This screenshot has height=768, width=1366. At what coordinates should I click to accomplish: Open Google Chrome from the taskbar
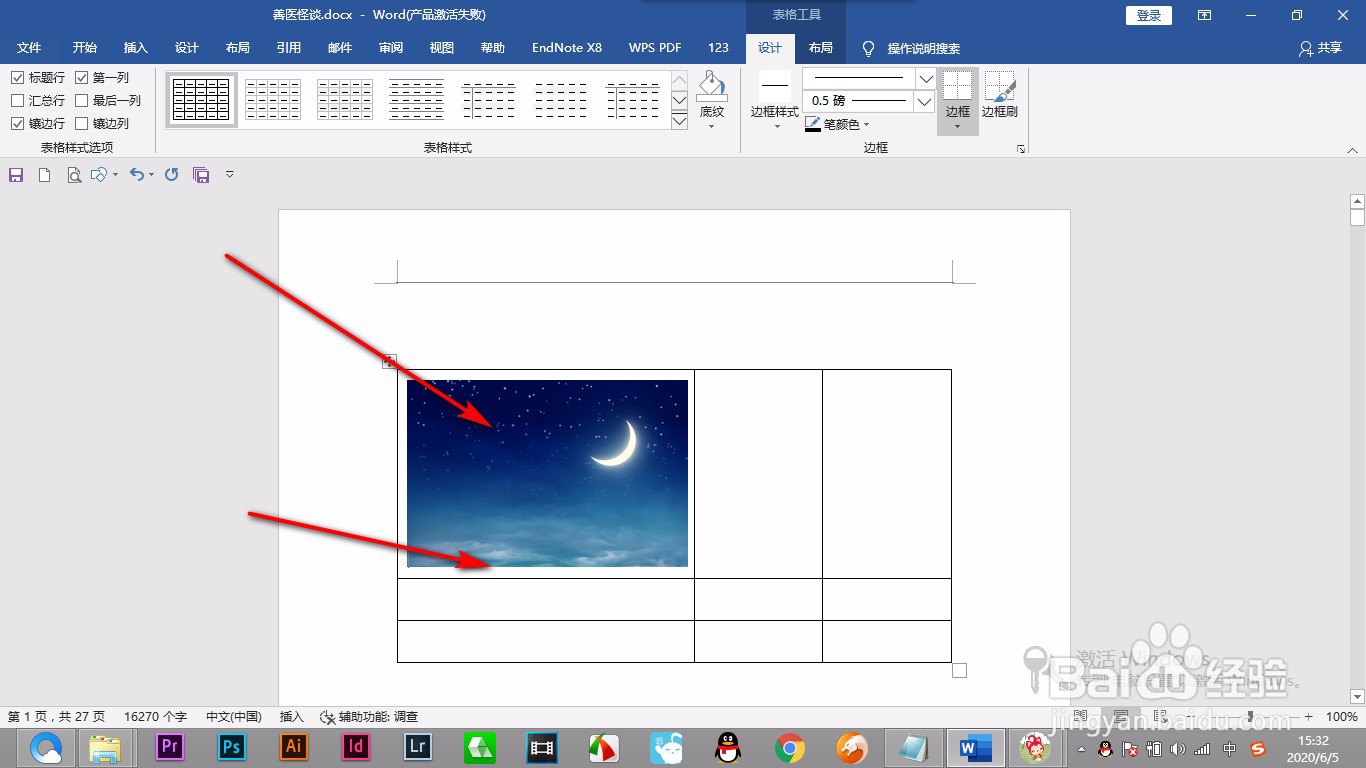(790, 747)
